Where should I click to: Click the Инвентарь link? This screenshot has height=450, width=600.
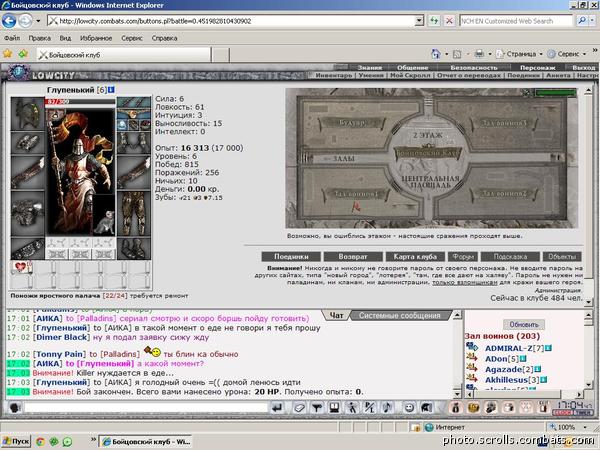333,75
